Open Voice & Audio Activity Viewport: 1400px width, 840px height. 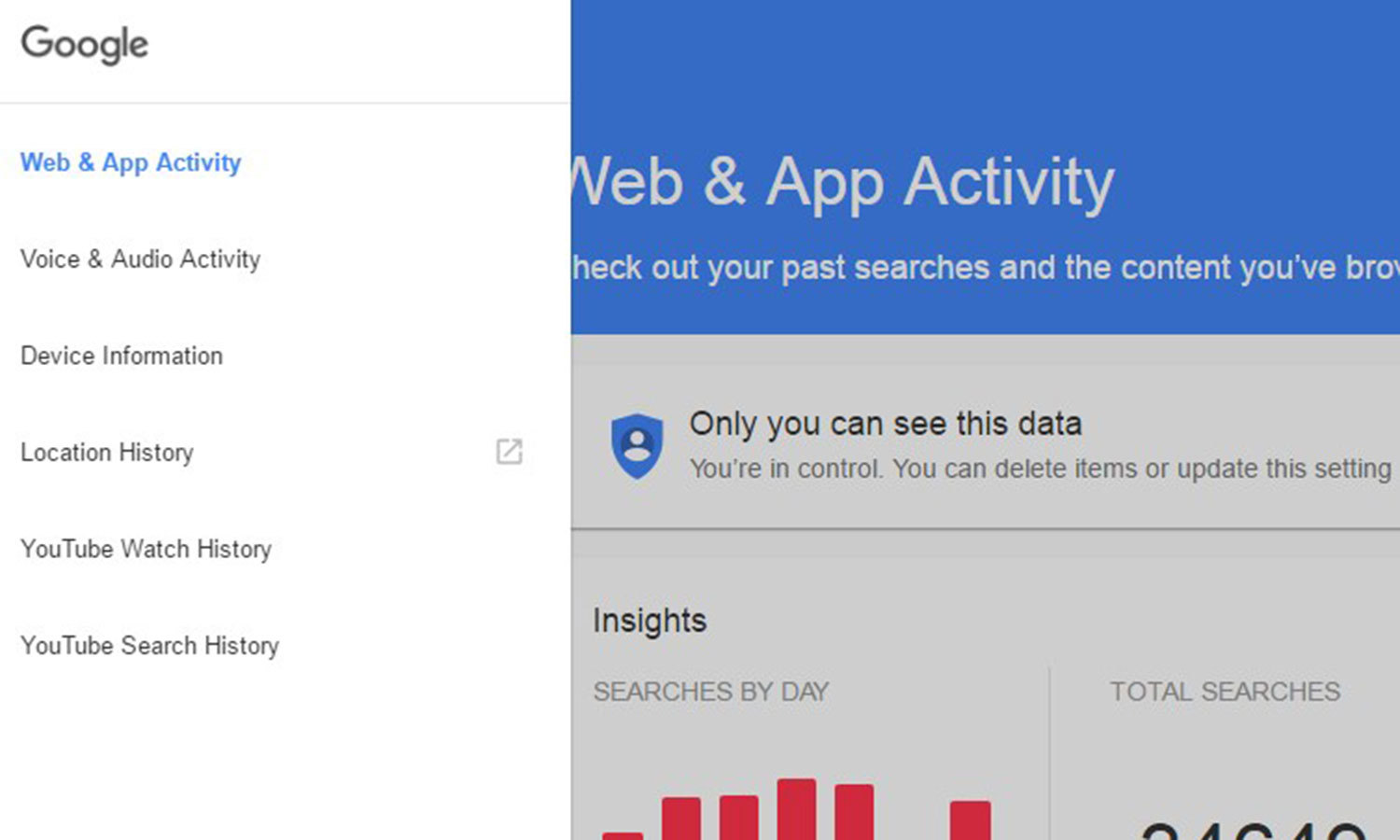tap(140, 259)
